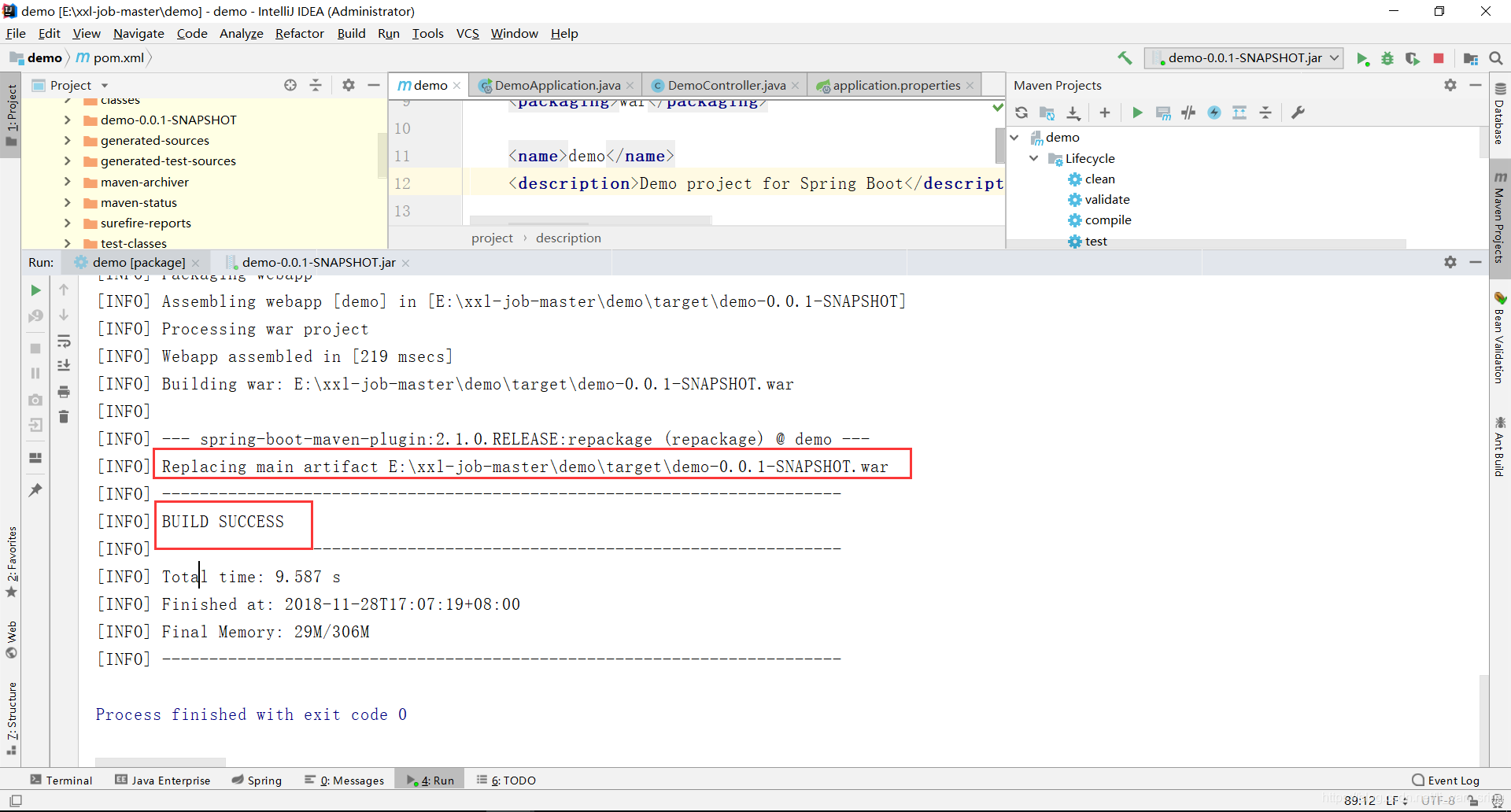
Task: Expand the demo-0.0.1-SNAPSHOT folder
Action: point(67,120)
